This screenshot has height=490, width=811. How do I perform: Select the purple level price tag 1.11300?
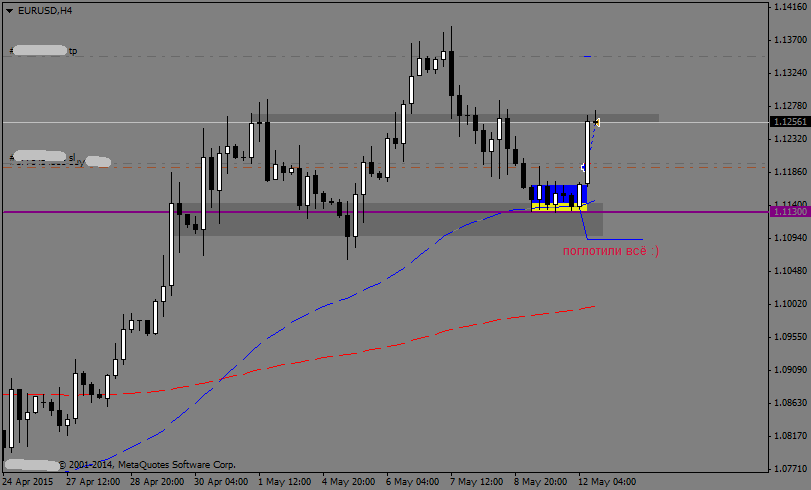pyautogui.click(x=790, y=212)
